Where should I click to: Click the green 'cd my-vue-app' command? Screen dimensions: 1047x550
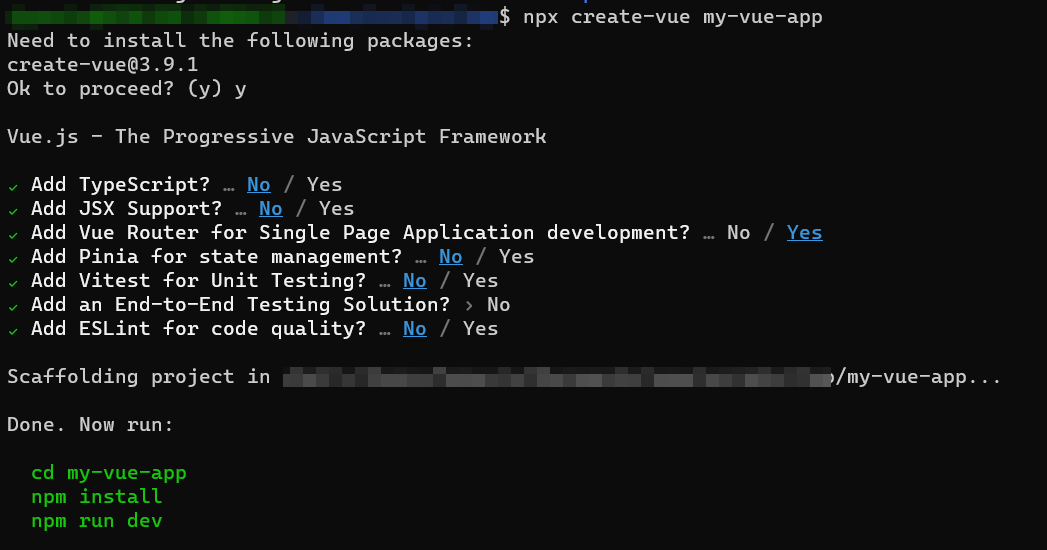[x=109, y=473]
